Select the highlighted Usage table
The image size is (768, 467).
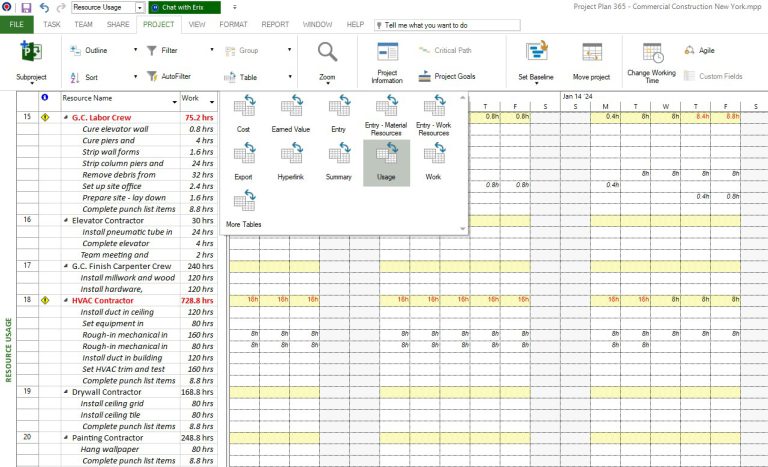point(386,163)
